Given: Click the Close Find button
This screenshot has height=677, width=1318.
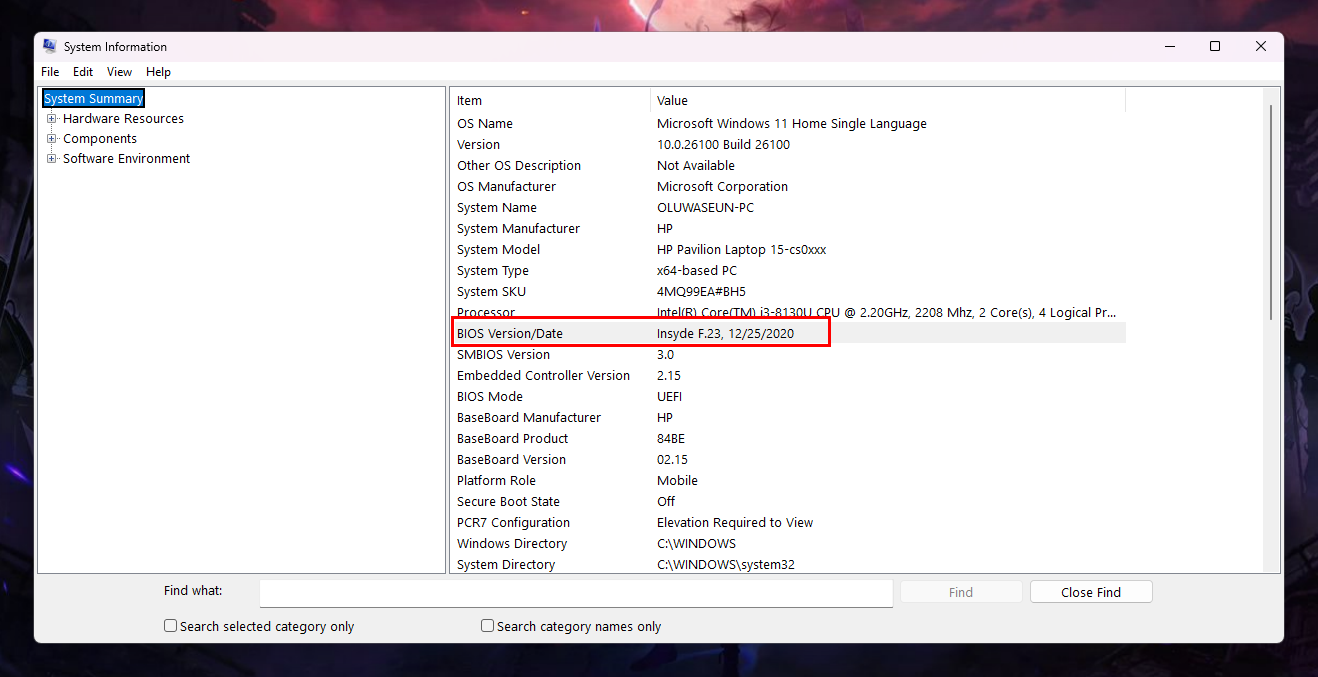Looking at the screenshot, I should (x=1090, y=591).
